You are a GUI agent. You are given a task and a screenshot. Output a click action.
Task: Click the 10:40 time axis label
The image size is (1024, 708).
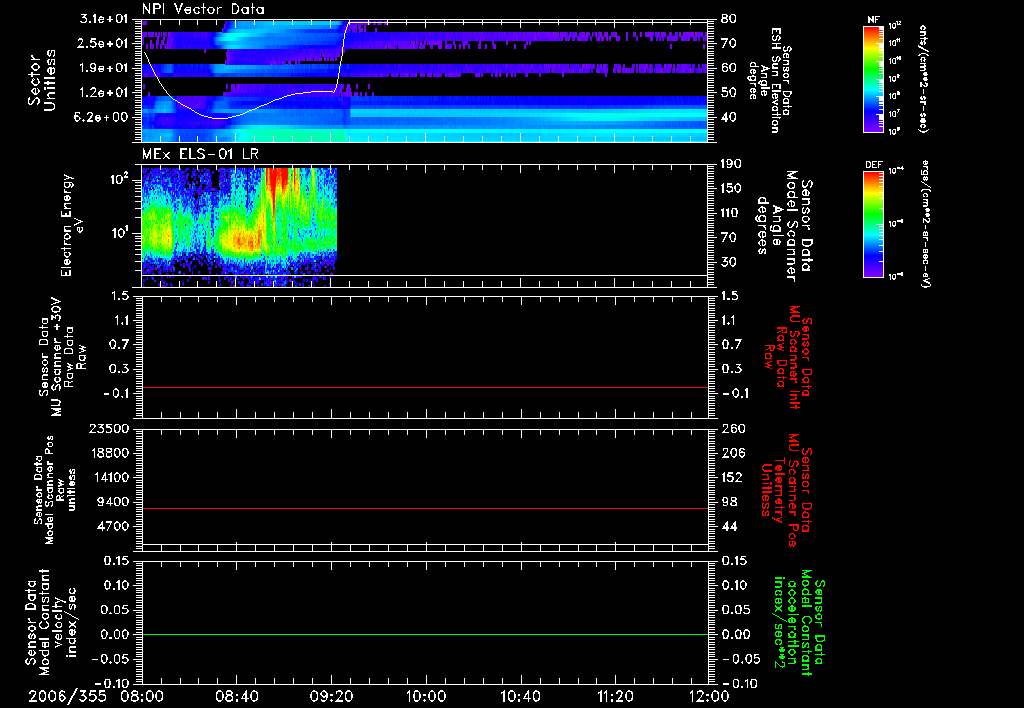coord(520,696)
